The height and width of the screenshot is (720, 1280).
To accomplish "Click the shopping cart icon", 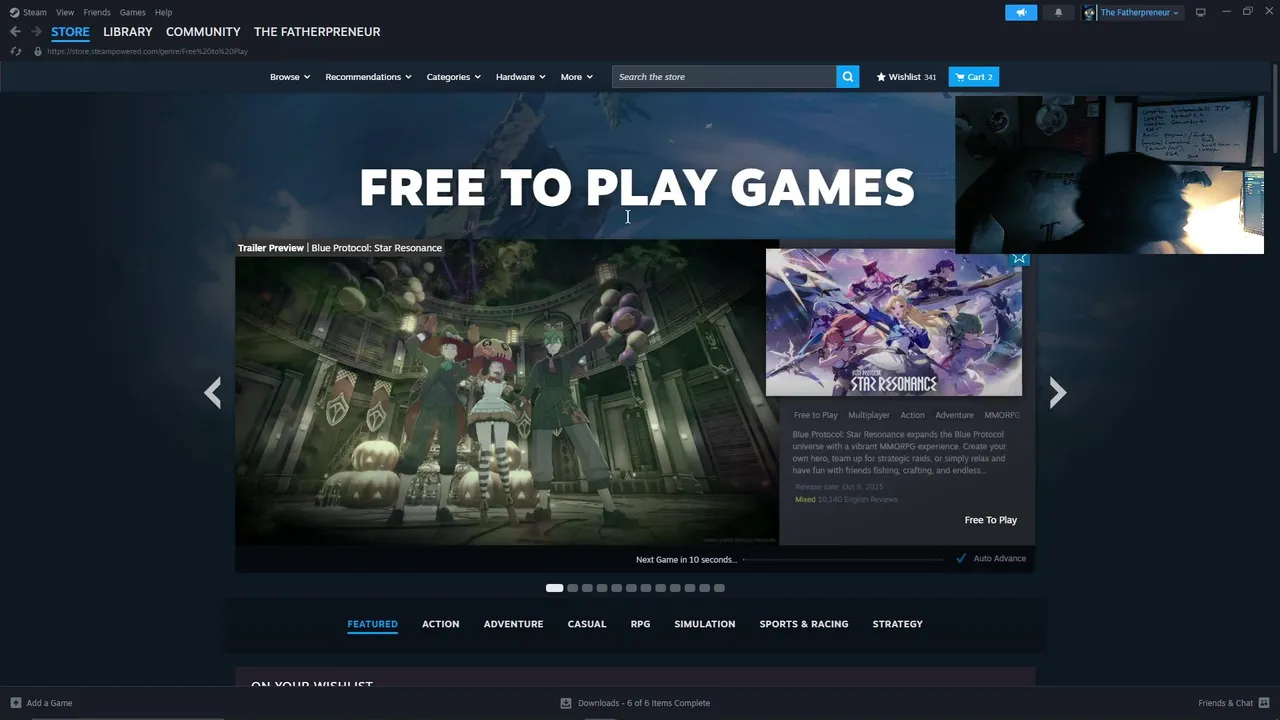I will (x=960, y=77).
